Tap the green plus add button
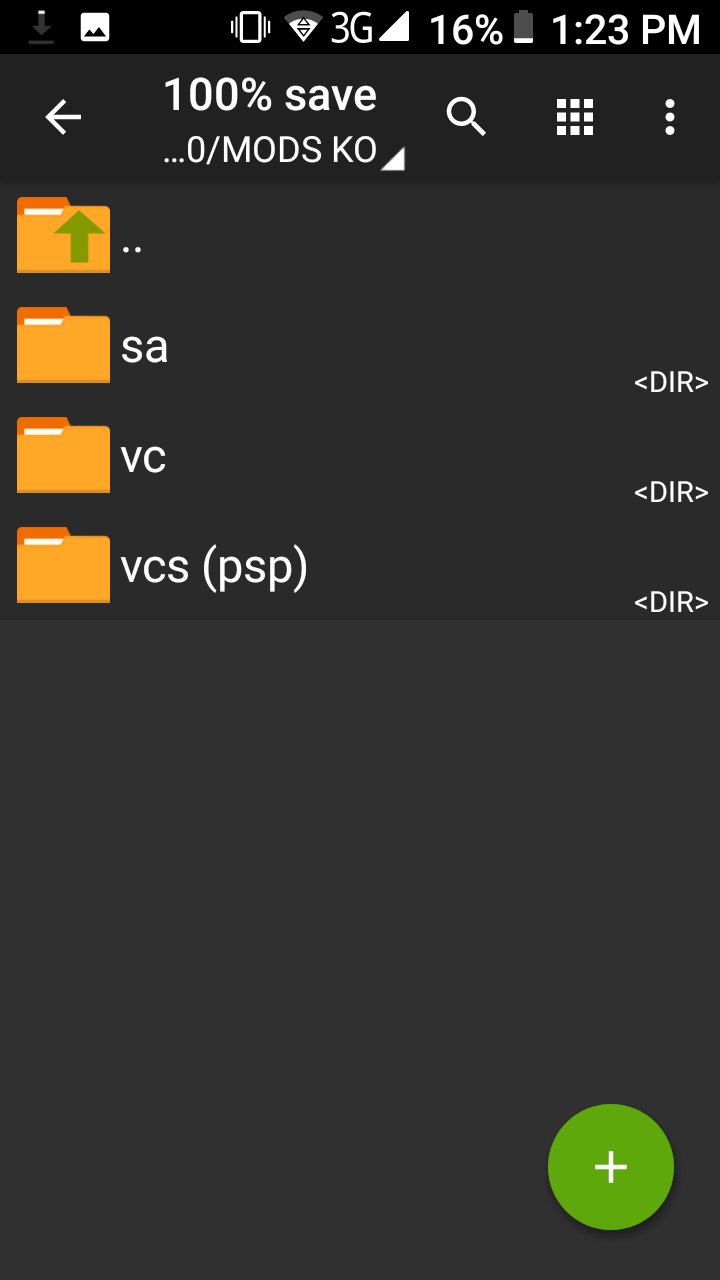Image resolution: width=720 pixels, height=1280 pixels. (611, 1167)
